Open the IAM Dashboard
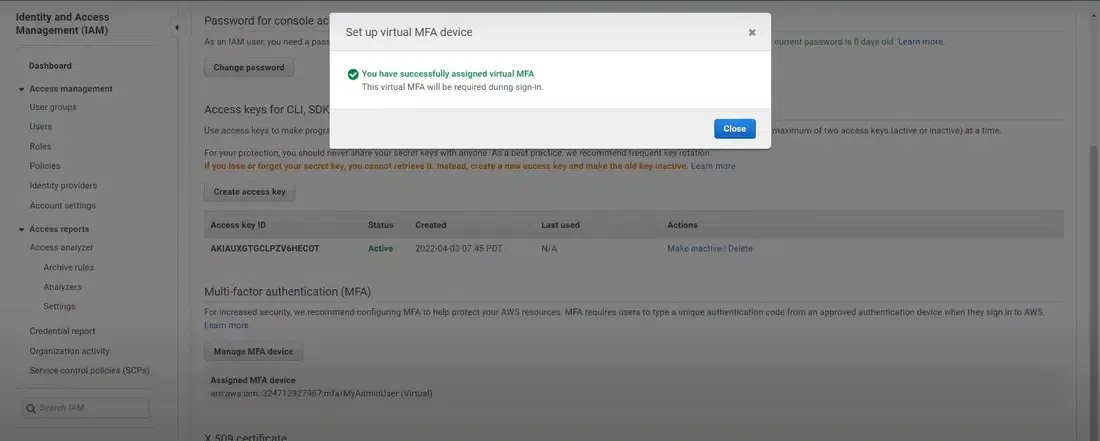1100x441 pixels. tap(50, 66)
